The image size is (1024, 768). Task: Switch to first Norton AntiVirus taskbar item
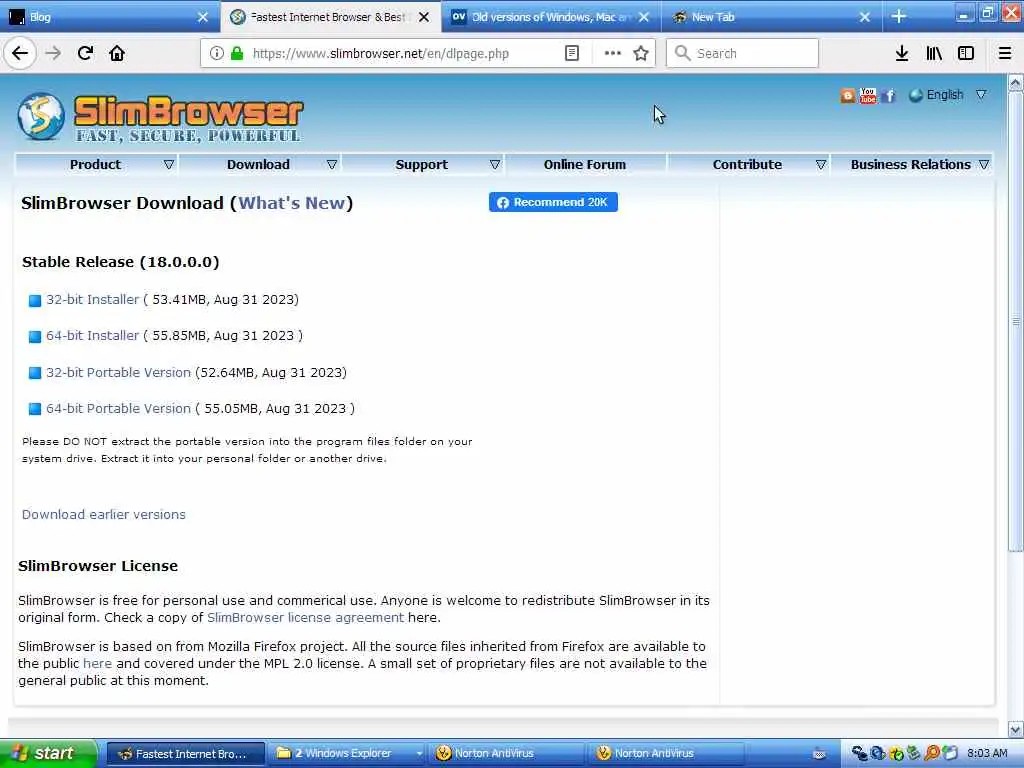point(505,754)
